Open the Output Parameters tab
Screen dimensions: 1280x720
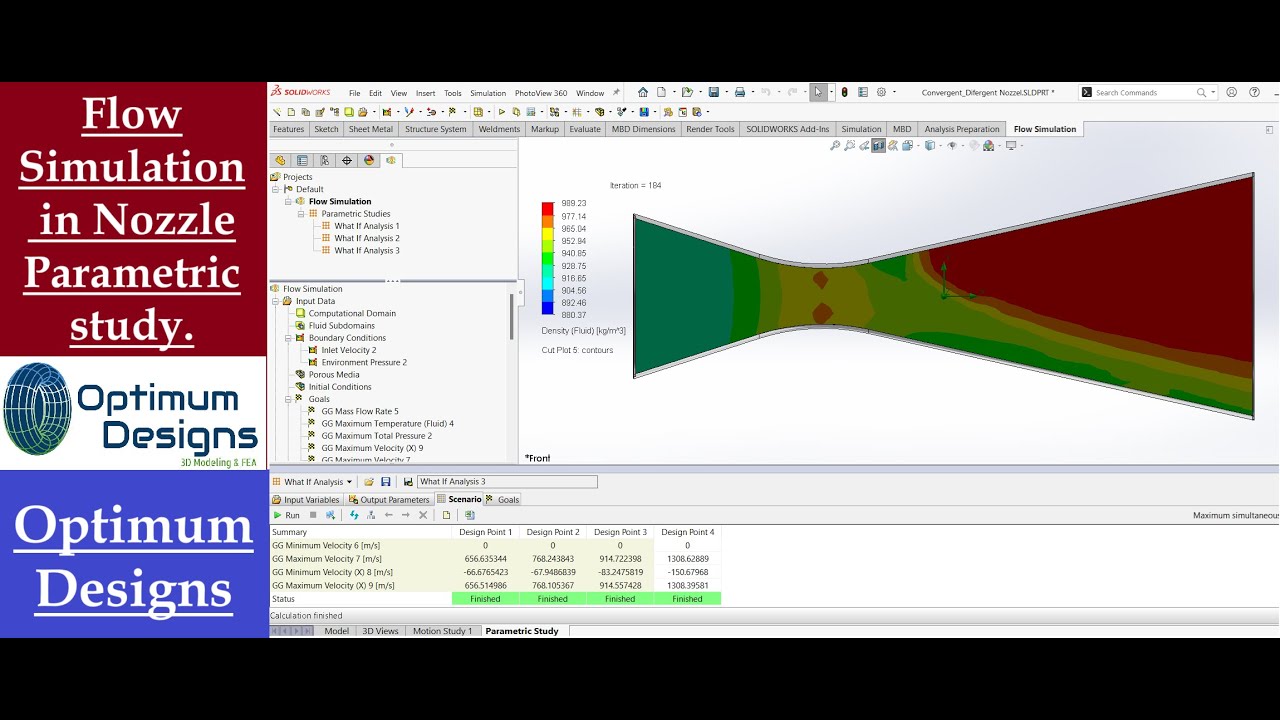click(389, 499)
